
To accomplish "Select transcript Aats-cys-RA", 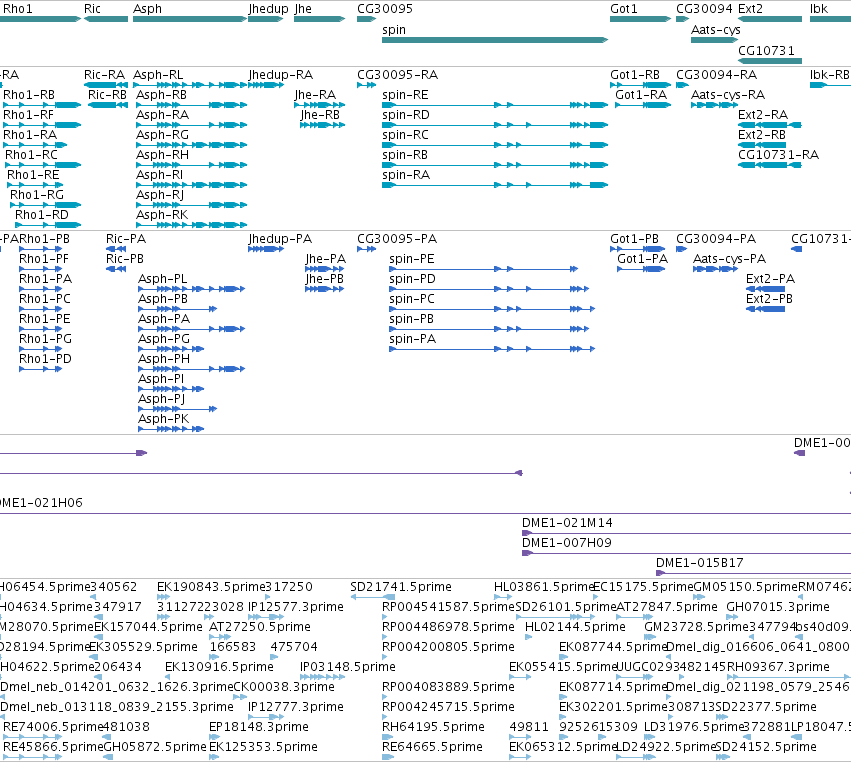I will [x=728, y=95].
